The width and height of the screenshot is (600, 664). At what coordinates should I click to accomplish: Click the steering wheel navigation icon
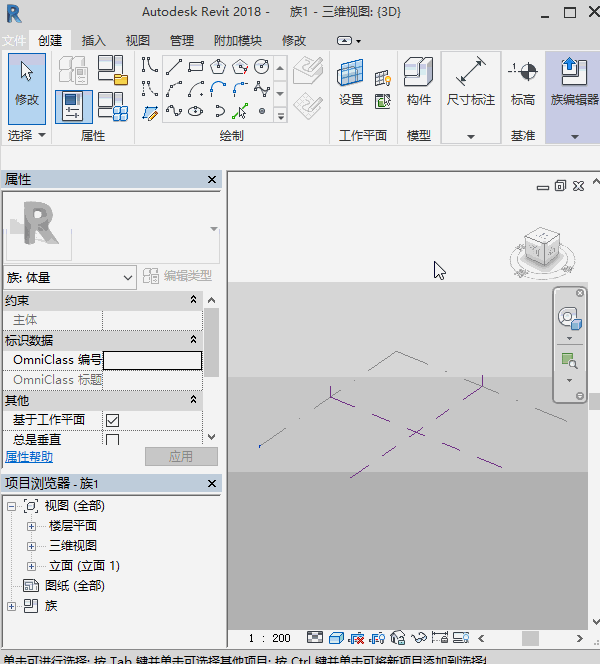click(568, 319)
